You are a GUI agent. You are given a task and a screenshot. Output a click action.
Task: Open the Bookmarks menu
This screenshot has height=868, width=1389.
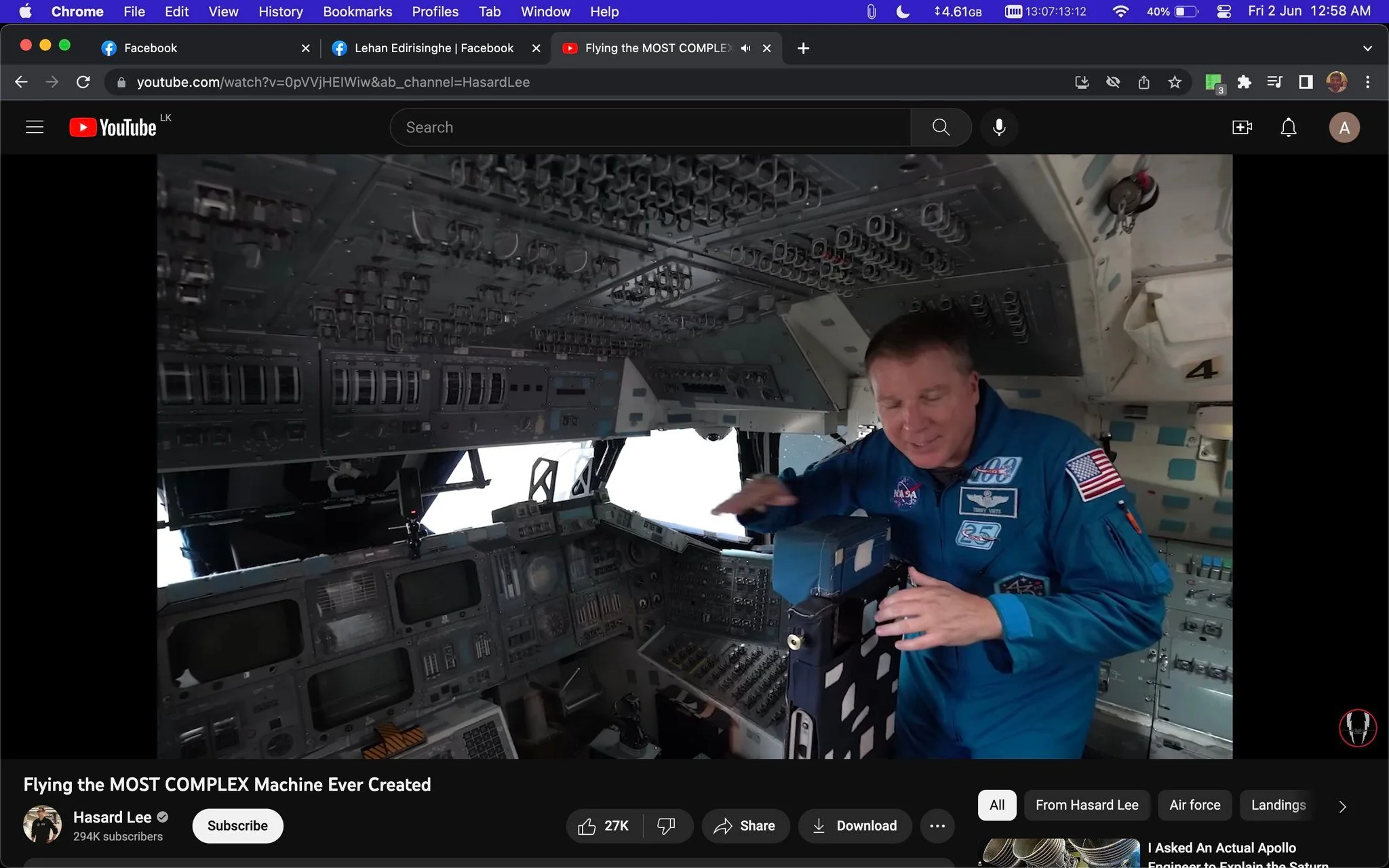click(357, 12)
